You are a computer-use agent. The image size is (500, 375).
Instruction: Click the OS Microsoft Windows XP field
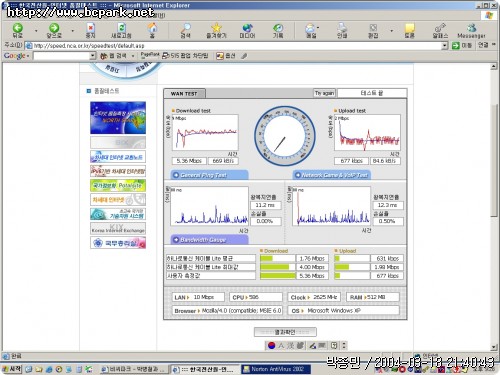(x=343, y=310)
